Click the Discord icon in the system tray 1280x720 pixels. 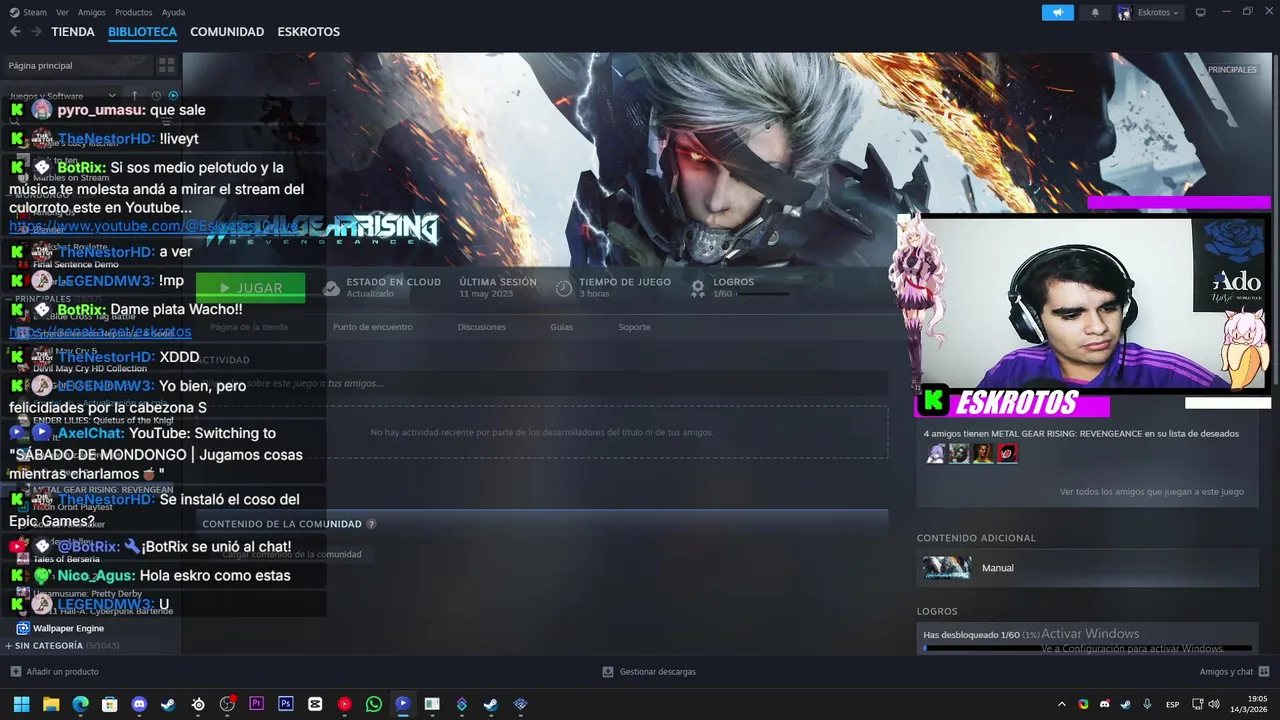click(x=1104, y=704)
